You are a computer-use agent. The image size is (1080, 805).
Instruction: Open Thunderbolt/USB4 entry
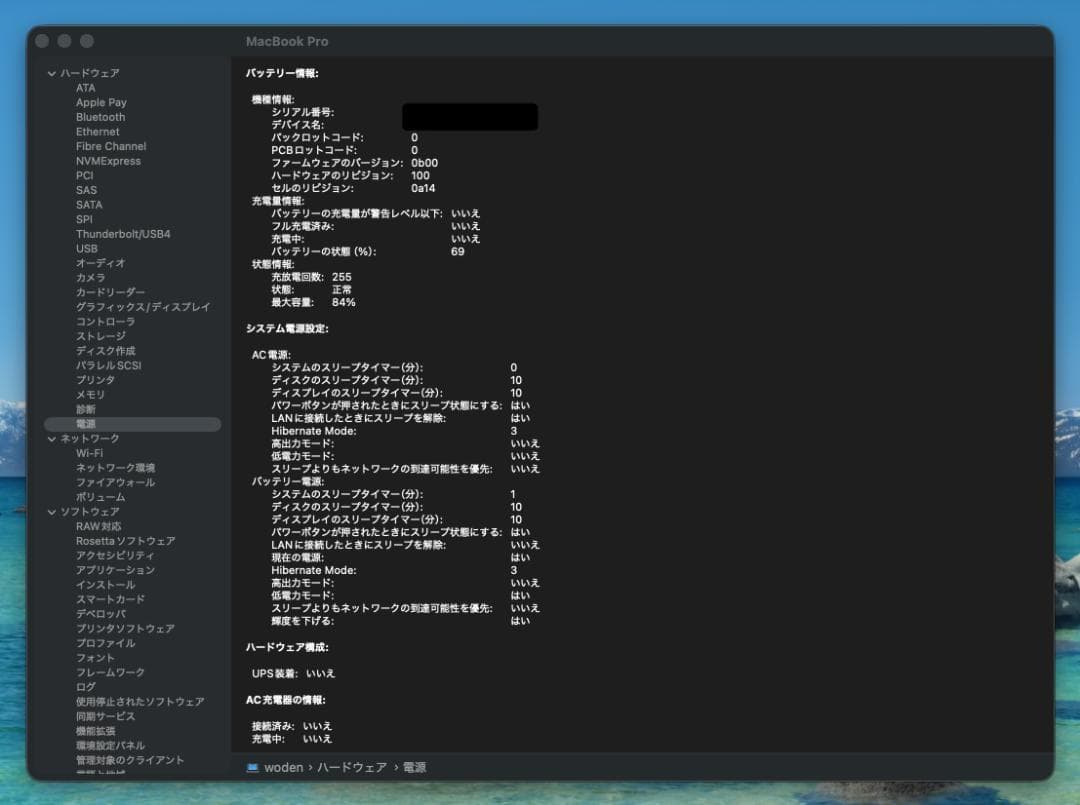[x=123, y=234]
